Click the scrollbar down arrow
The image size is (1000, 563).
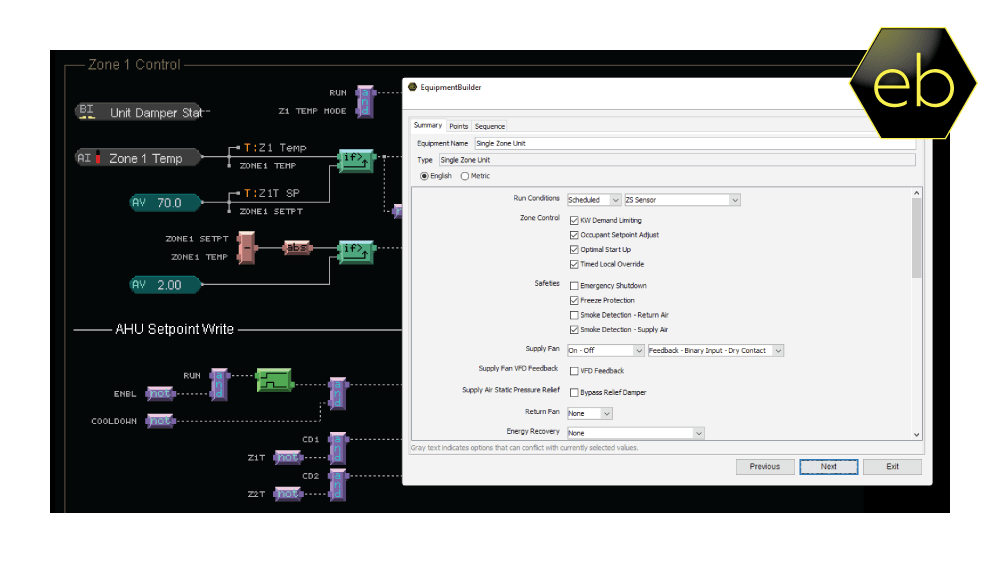click(x=916, y=435)
